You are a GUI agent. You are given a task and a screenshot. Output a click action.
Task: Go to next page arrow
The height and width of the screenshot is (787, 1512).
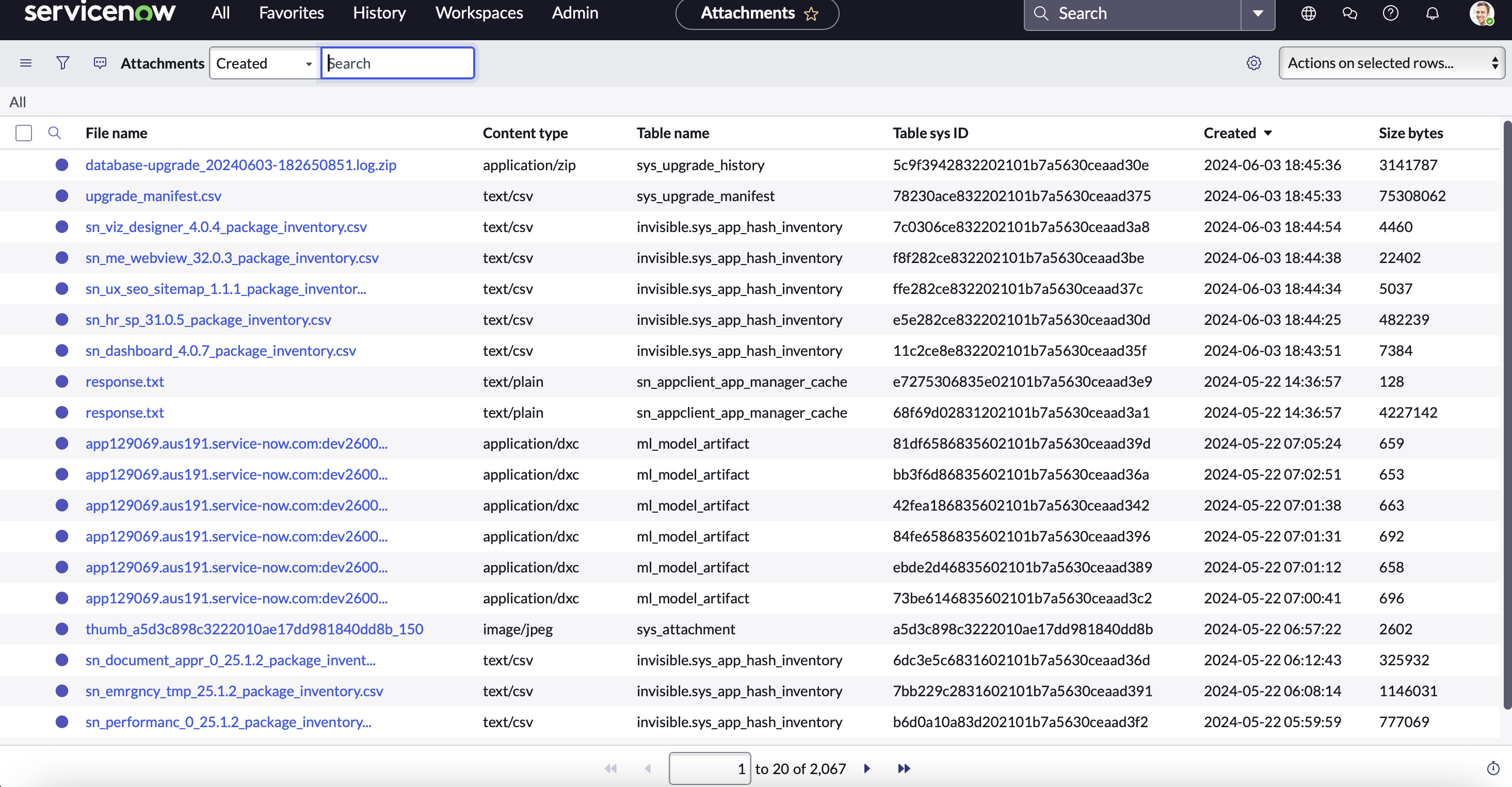pyautogui.click(x=867, y=768)
